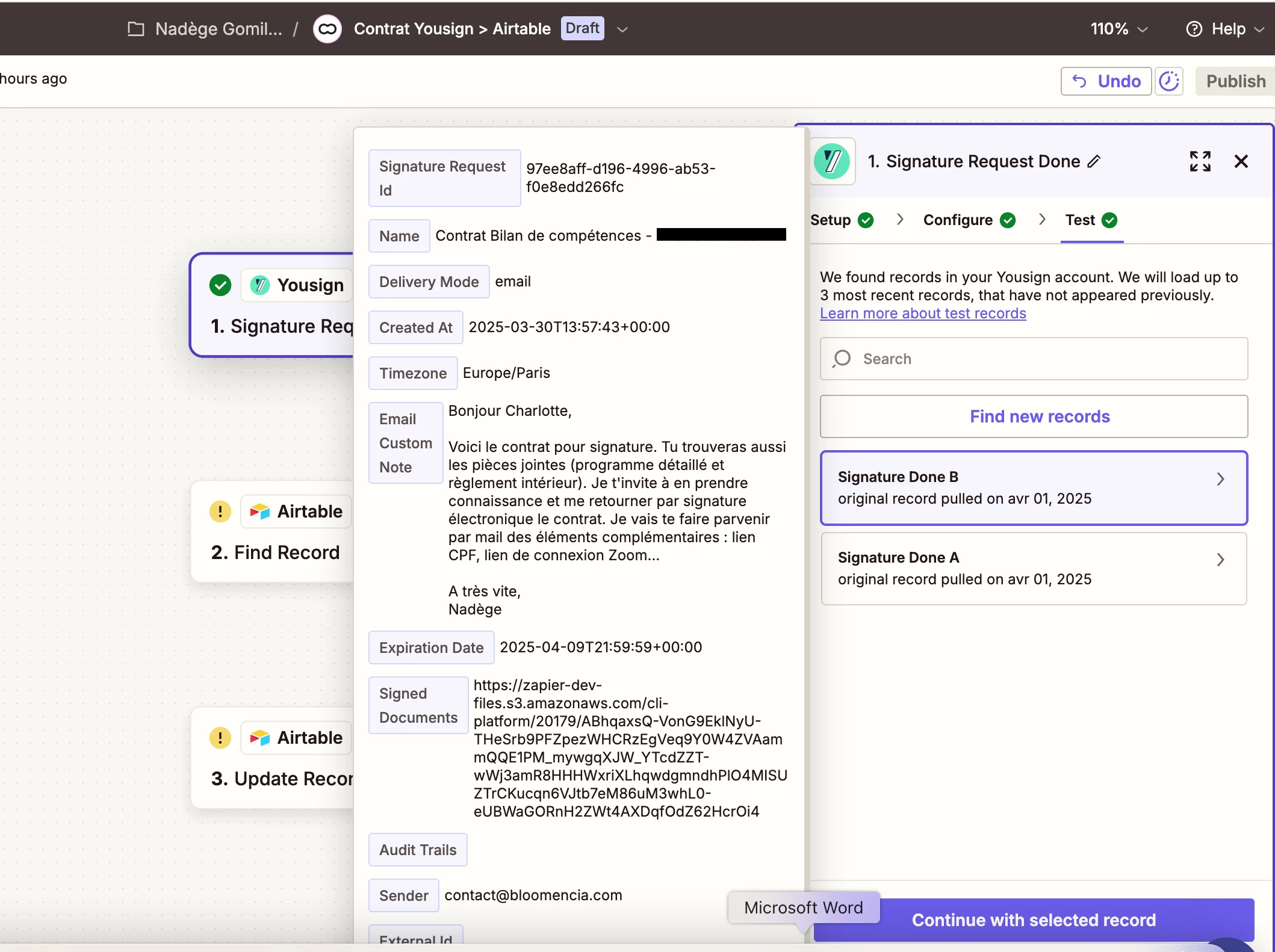Click the Audit Trails field label
The height and width of the screenshot is (952, 1275).
(418, 850)
